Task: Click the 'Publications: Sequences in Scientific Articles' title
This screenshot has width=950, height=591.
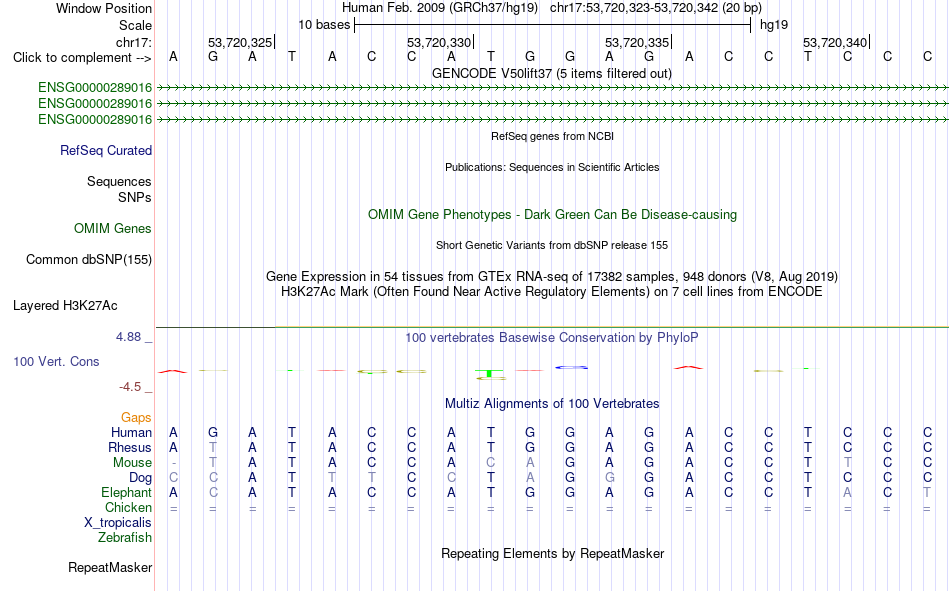Action: 552,167
